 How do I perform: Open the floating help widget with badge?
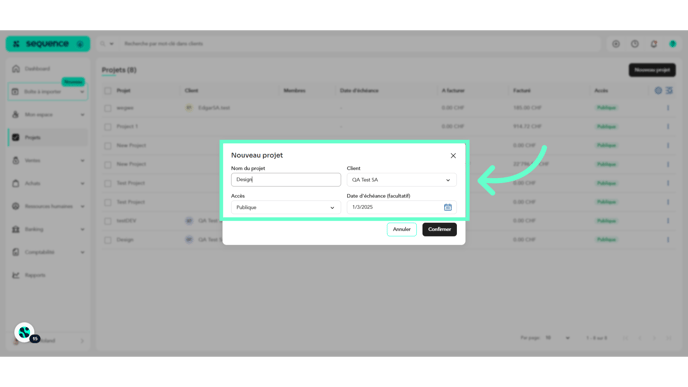point(25,333)
